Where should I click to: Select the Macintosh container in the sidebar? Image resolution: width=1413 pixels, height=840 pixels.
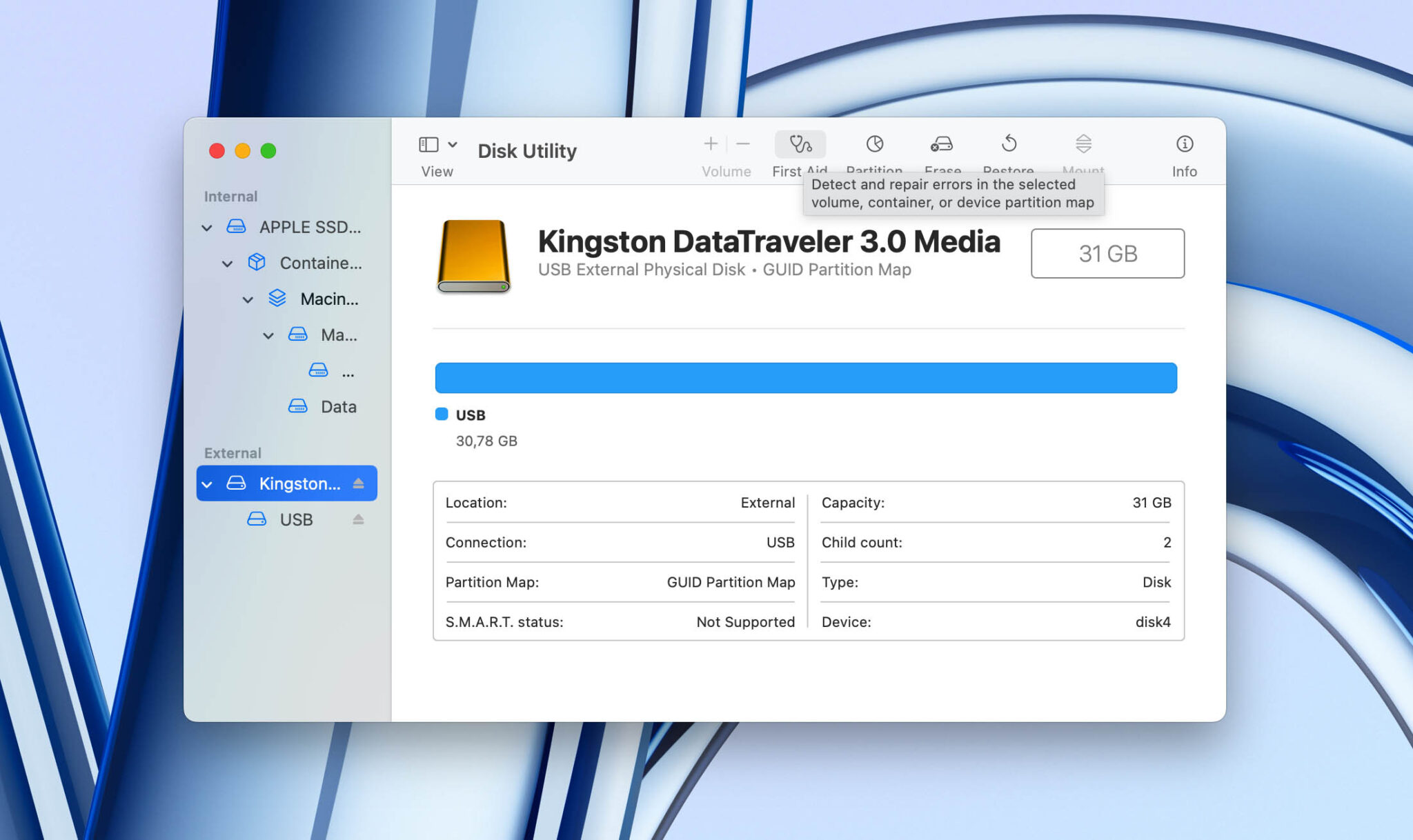328,299
